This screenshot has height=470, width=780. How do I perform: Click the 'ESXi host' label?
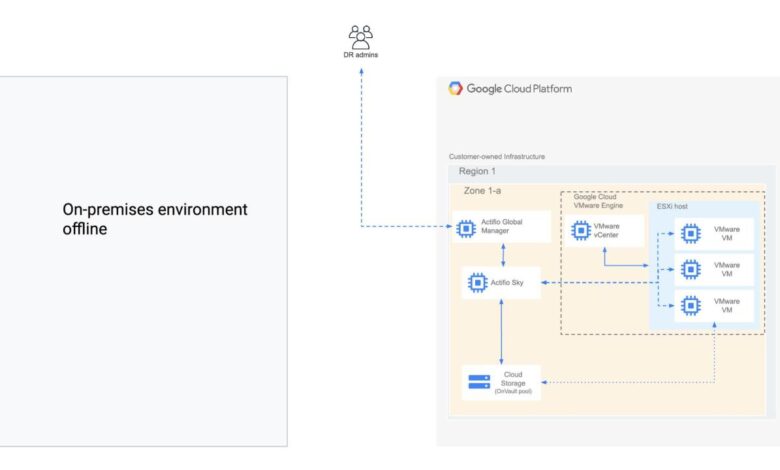pos(672,206)
